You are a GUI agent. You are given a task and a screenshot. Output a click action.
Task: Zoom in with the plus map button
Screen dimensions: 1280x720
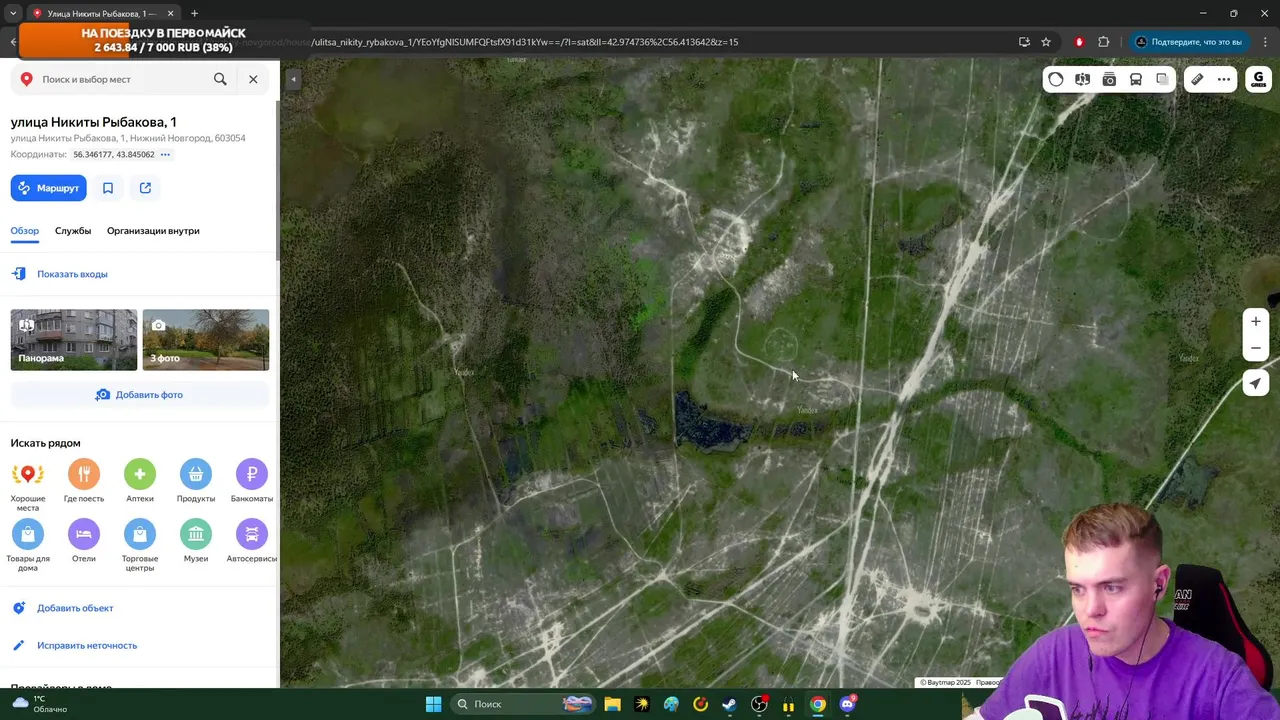1256,321
